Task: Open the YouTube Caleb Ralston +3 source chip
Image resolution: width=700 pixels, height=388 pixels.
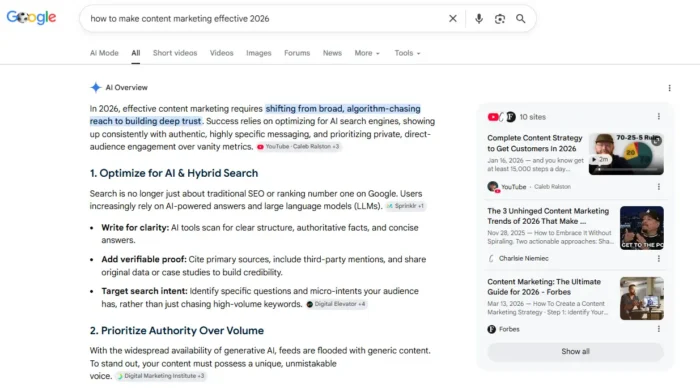Action: click(x=299, y=146)
